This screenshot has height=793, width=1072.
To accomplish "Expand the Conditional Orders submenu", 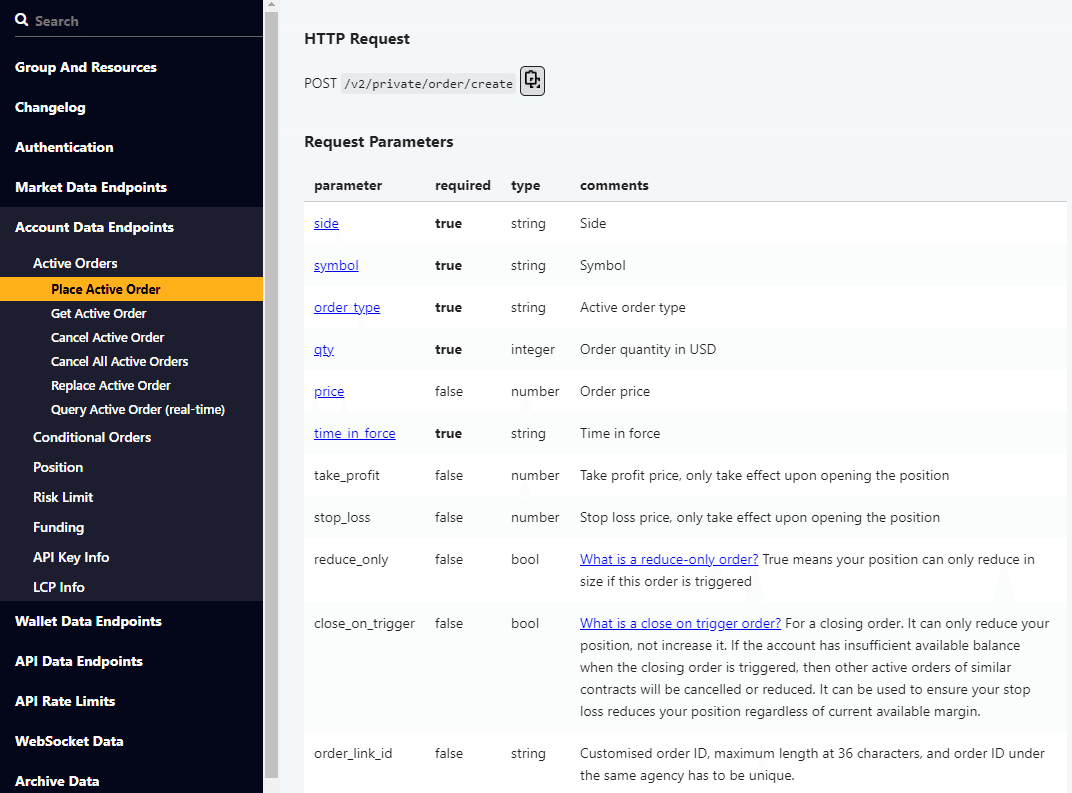I will coord(92,437).
